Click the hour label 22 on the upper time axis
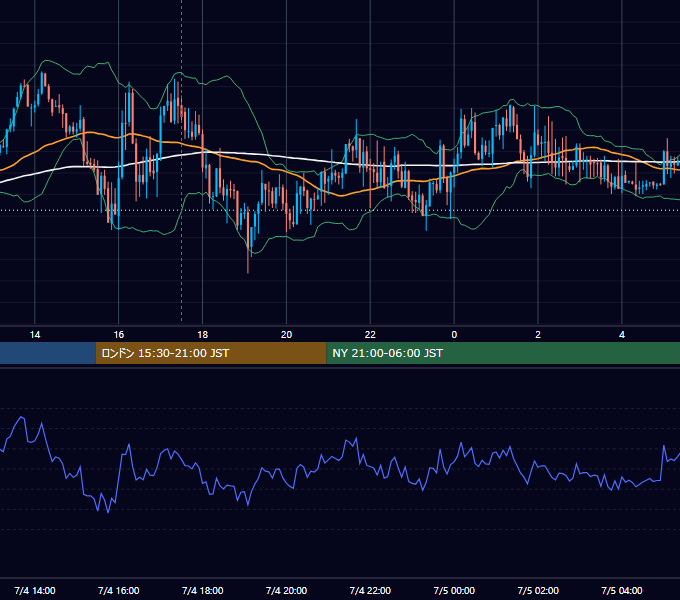Viewport: 680px width, 600px height. tap(370, 334)
